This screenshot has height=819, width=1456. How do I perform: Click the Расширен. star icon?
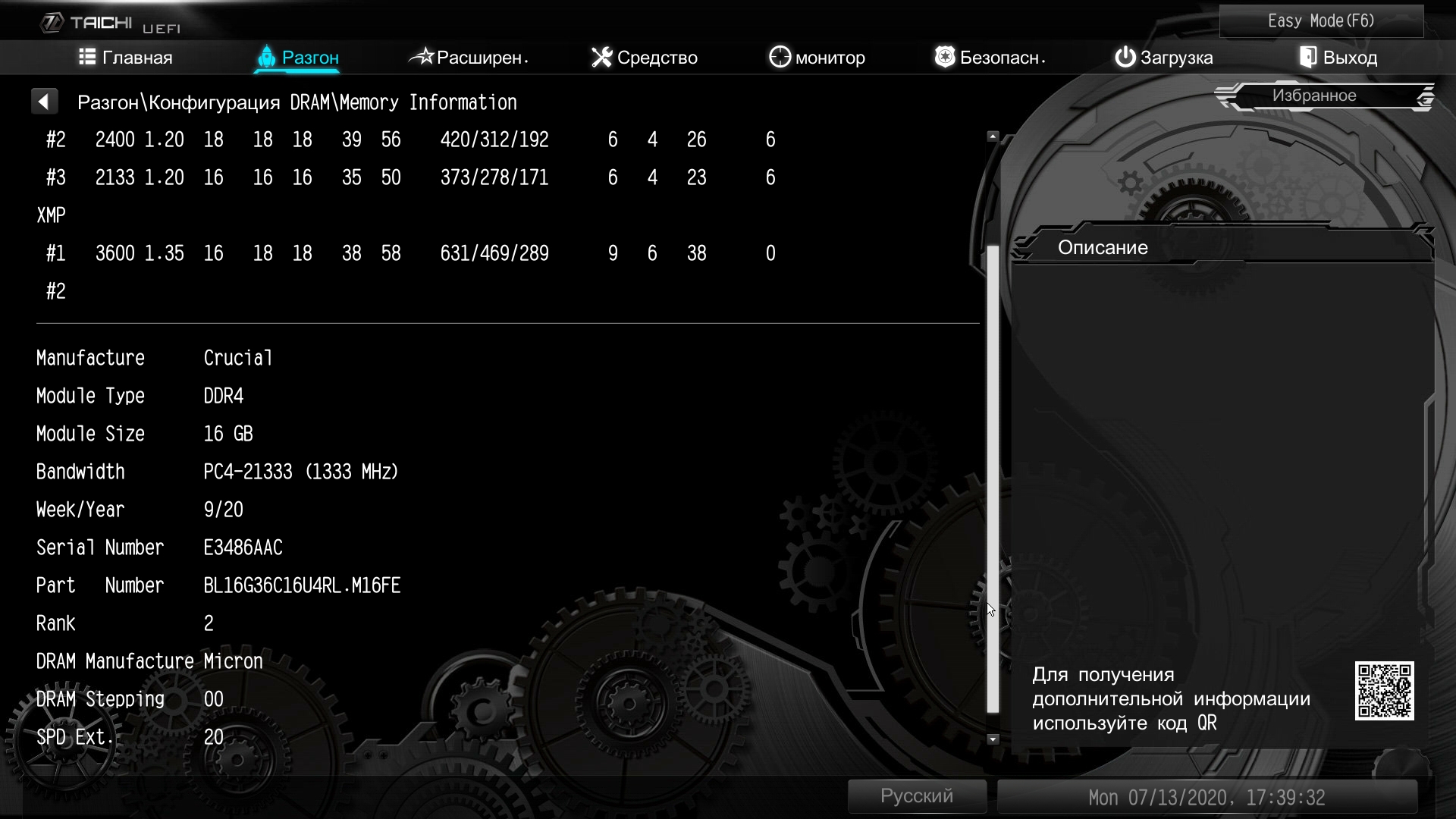click(x=422, y=57)
